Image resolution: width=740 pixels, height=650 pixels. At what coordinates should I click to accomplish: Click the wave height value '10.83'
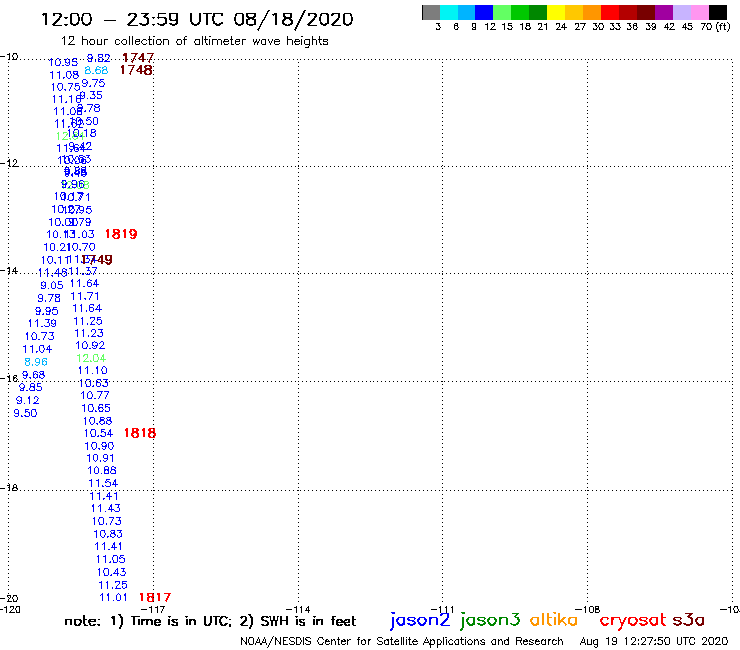point(108,534)
